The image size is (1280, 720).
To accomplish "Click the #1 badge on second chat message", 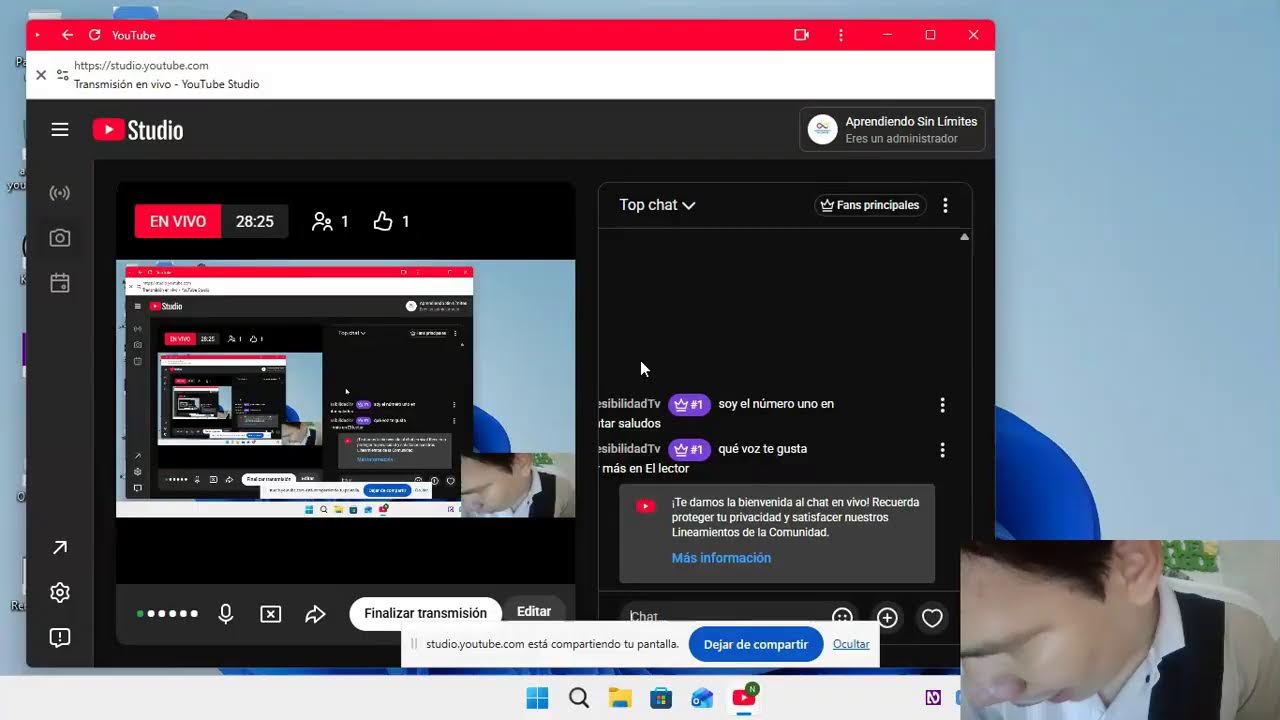I will click(689, 450).
